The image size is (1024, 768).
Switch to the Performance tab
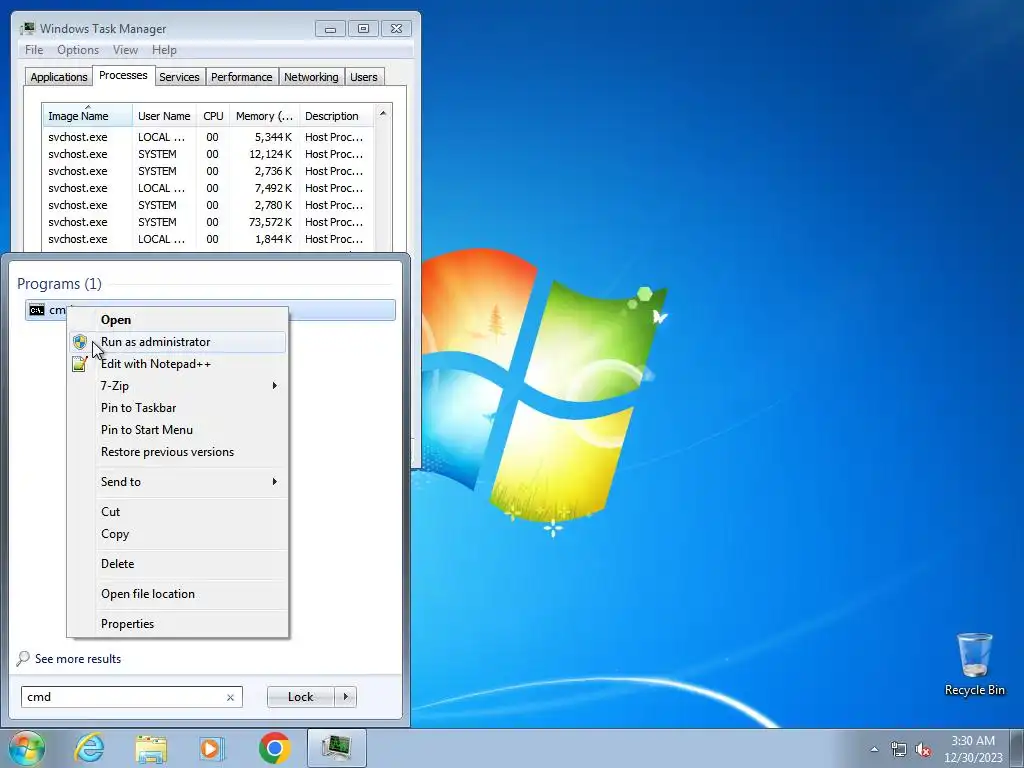(242, 77)
